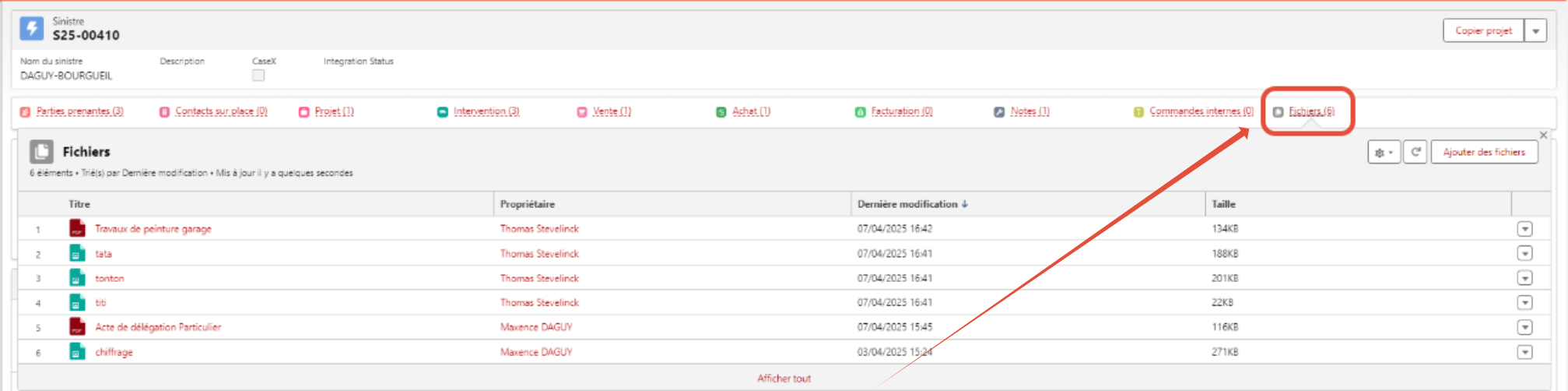Image resolution: width=1568 pixels, height=391 pixels.
Task: Open Maxence DAGUY owner link in Acte row
Action: (x=536, y=327)
